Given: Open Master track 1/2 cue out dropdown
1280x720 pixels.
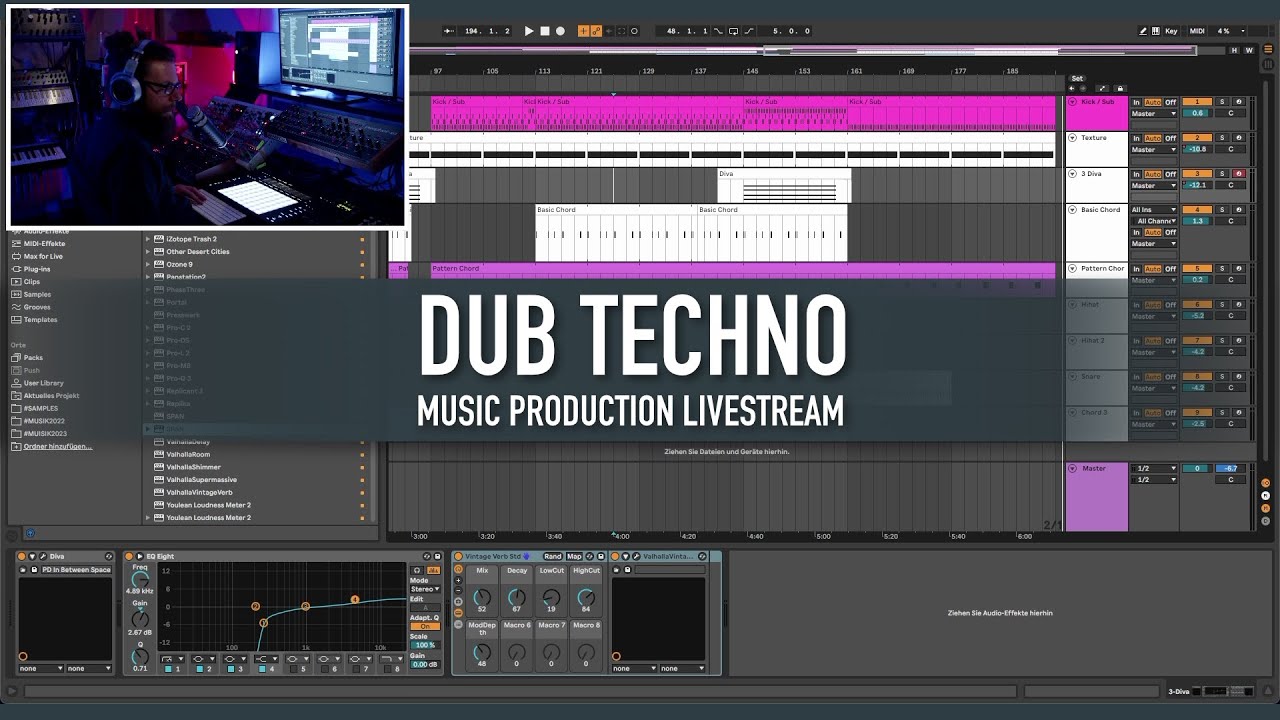Looking at the screenshot, I should (1154, 468).
